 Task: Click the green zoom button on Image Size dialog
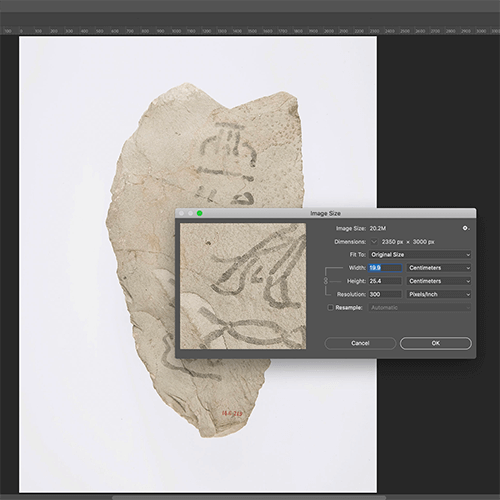(x=200, y=213)
